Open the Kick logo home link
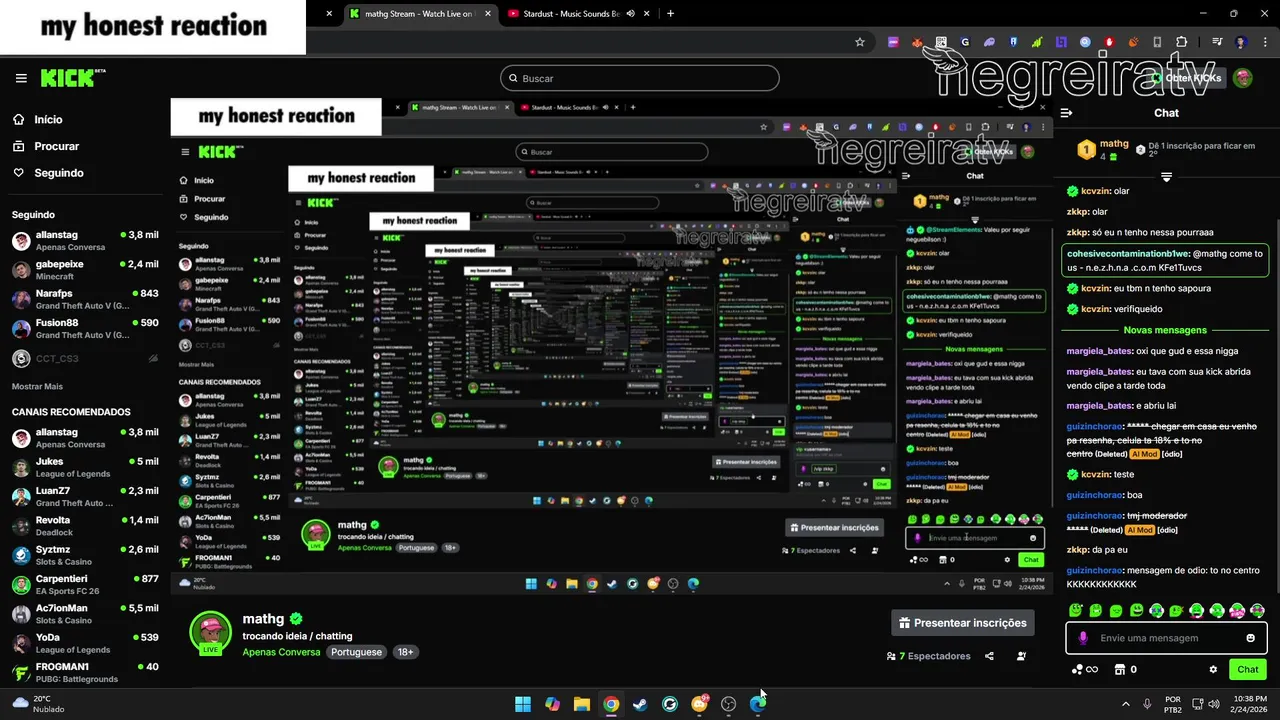The height and width of the screenshot is (720, 1280). click(72, 78)
